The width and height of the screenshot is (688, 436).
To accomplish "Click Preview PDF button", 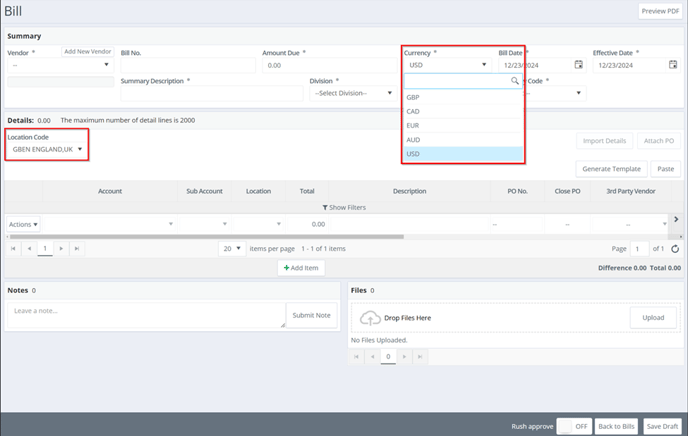I will (660, 11).
